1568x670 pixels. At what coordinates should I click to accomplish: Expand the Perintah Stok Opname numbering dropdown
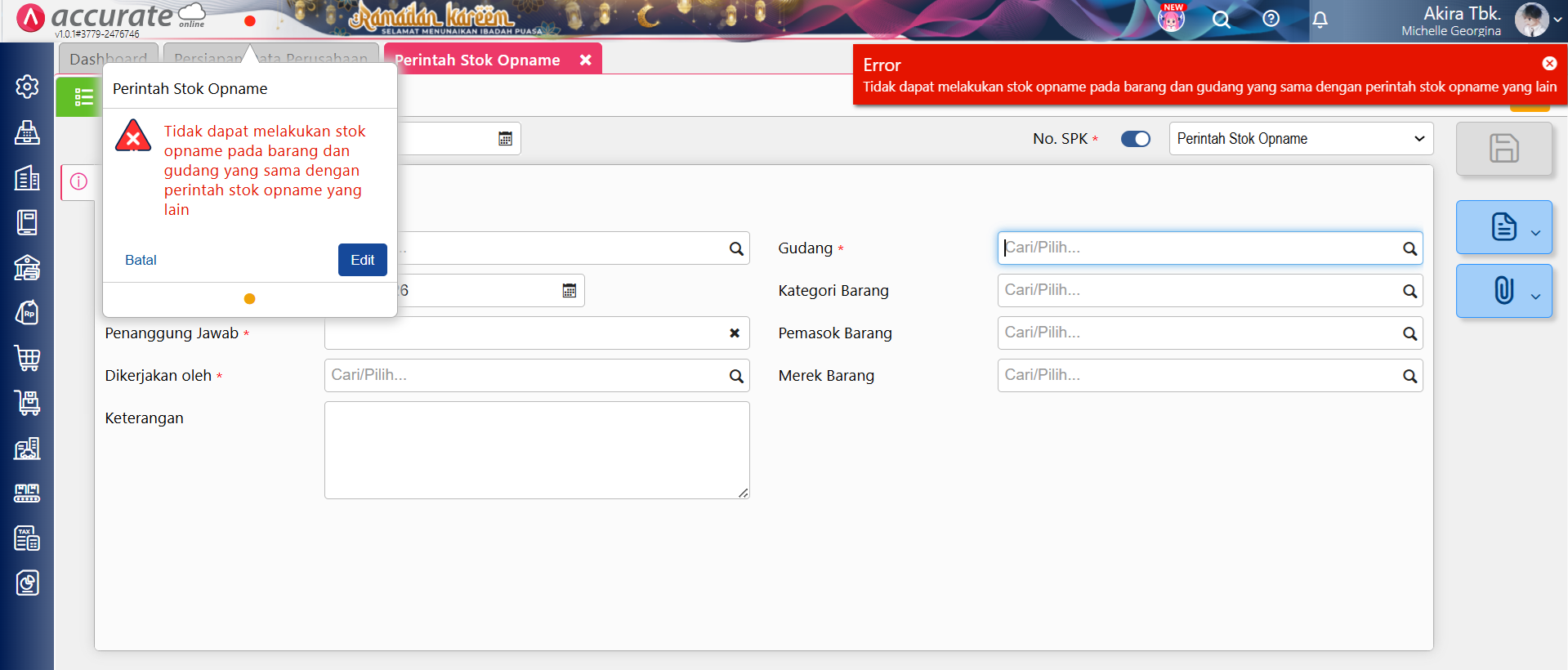1301,139
